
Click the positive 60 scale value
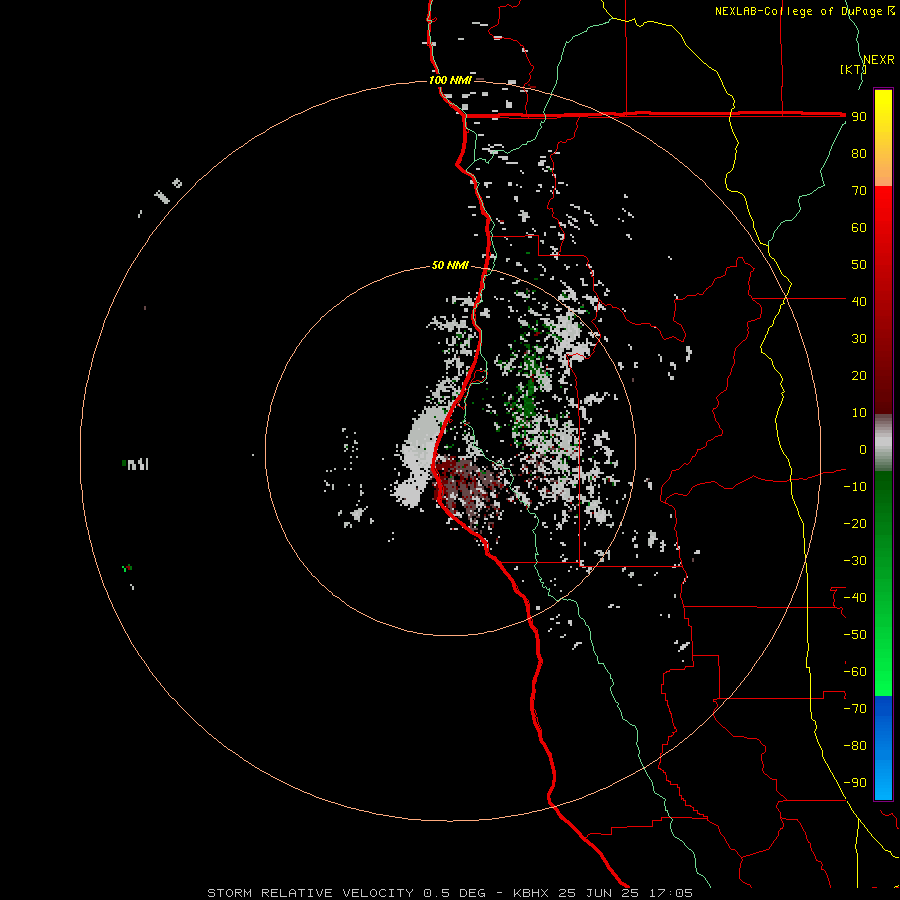(859, 228)
